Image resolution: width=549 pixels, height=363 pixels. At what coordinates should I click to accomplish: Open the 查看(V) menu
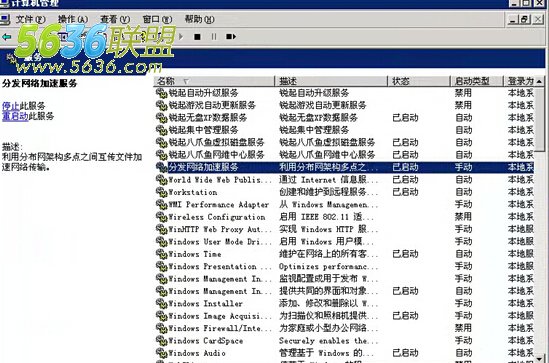tap(115, 19)
